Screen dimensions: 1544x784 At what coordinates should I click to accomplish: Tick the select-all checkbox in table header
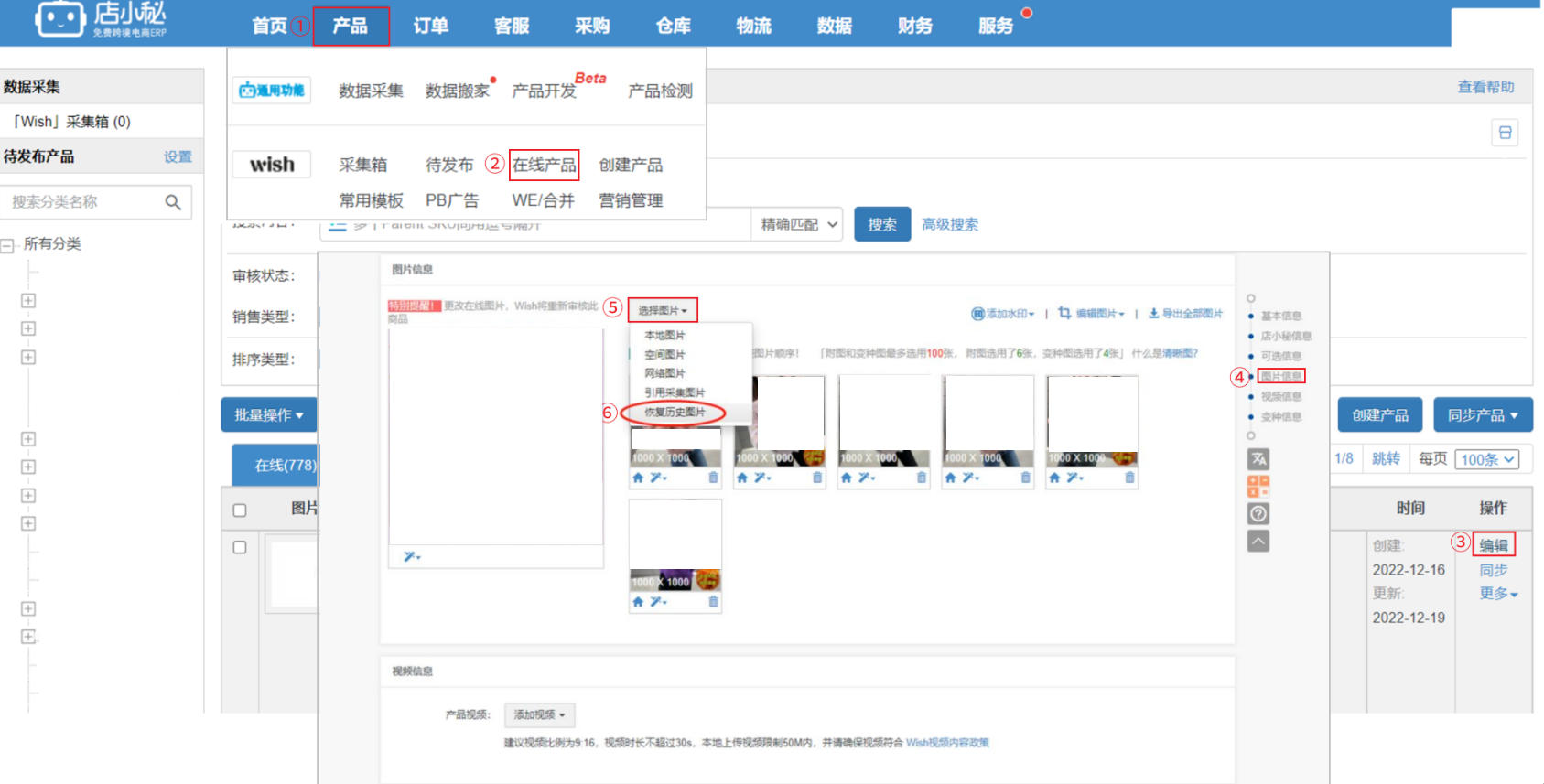click(240, 510)
